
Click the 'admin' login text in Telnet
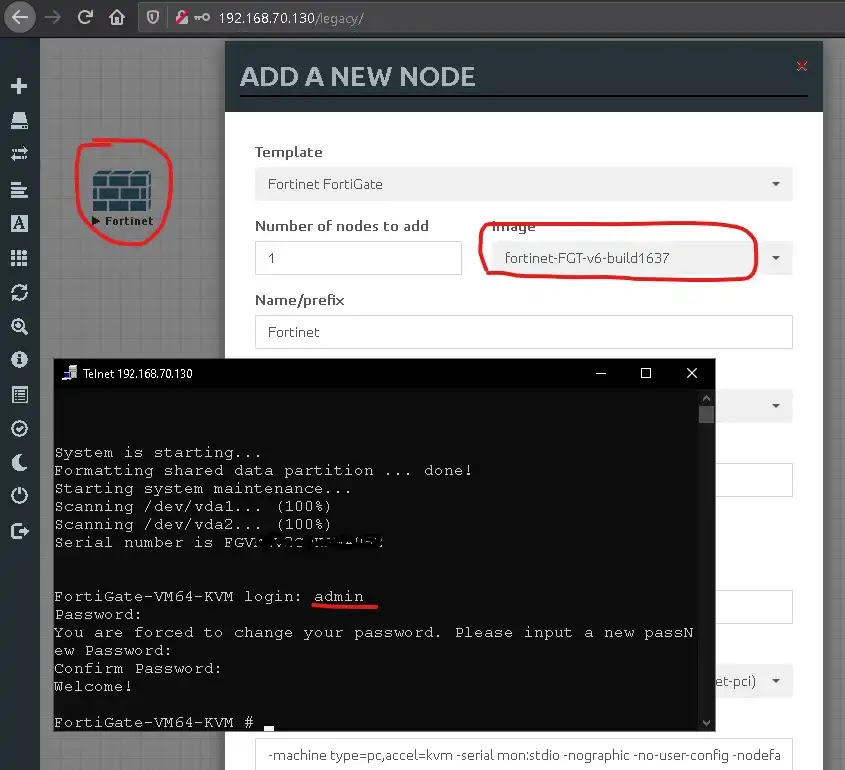(338, 596)
